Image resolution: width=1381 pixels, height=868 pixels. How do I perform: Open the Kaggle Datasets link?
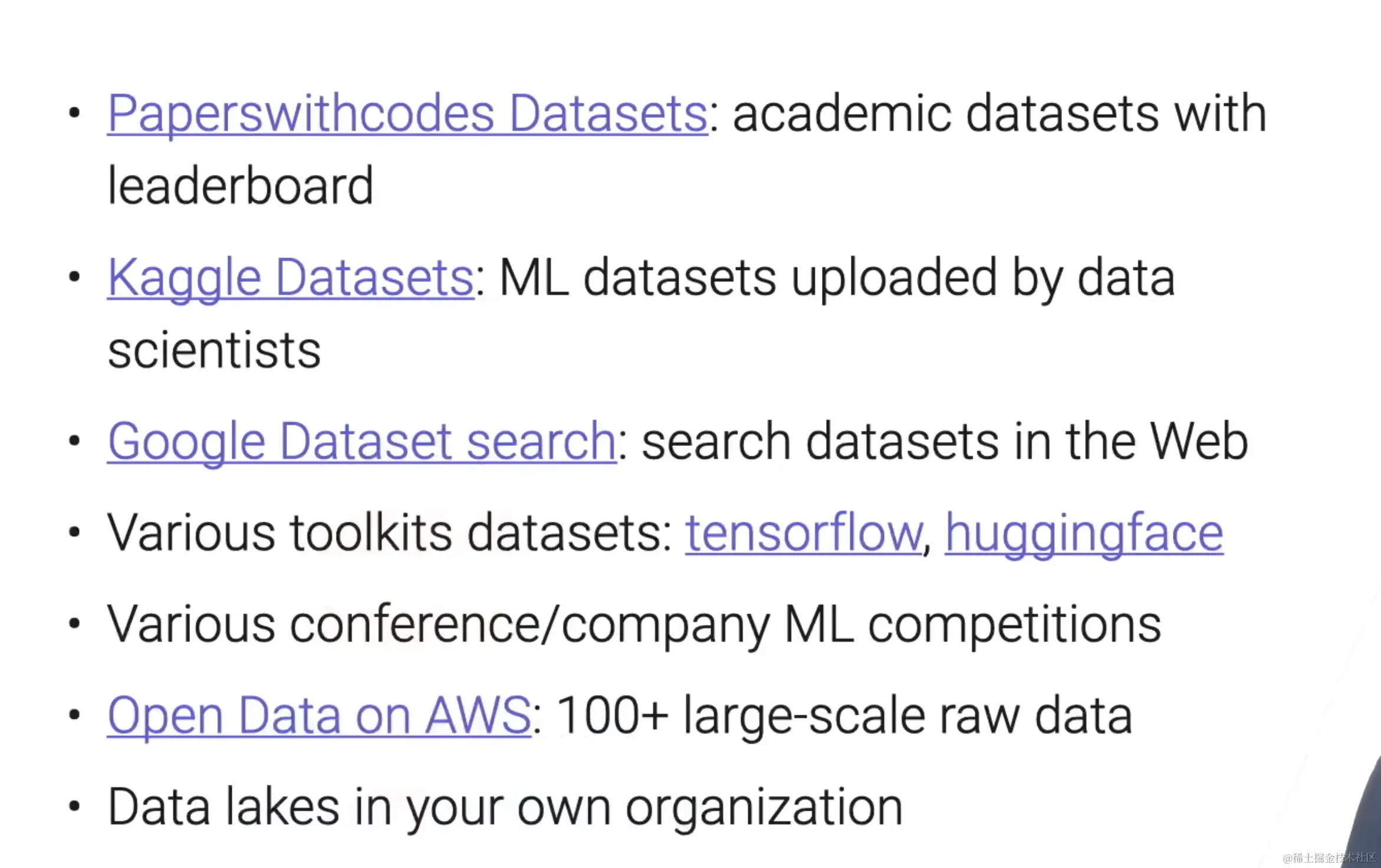click(291, 278)
